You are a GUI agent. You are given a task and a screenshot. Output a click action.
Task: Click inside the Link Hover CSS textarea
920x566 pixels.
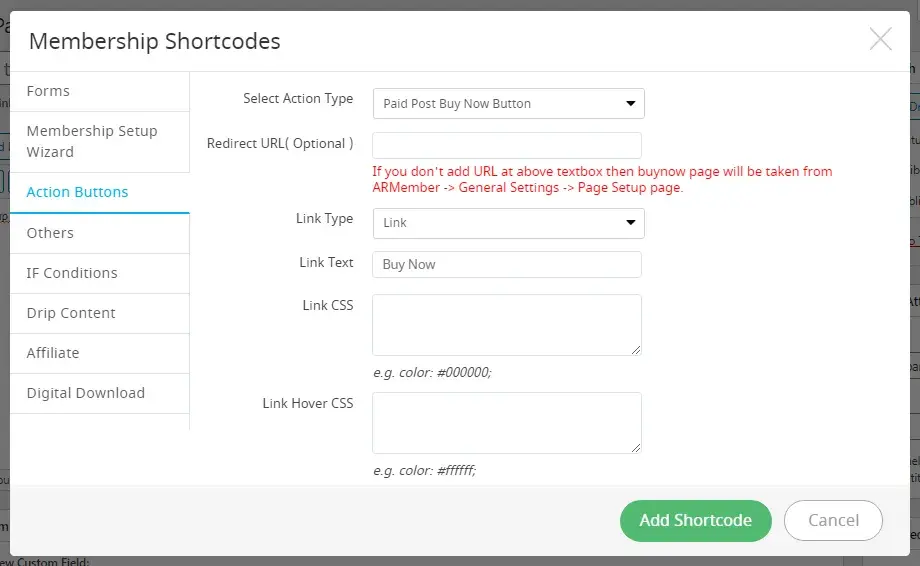tap(507, 422)
